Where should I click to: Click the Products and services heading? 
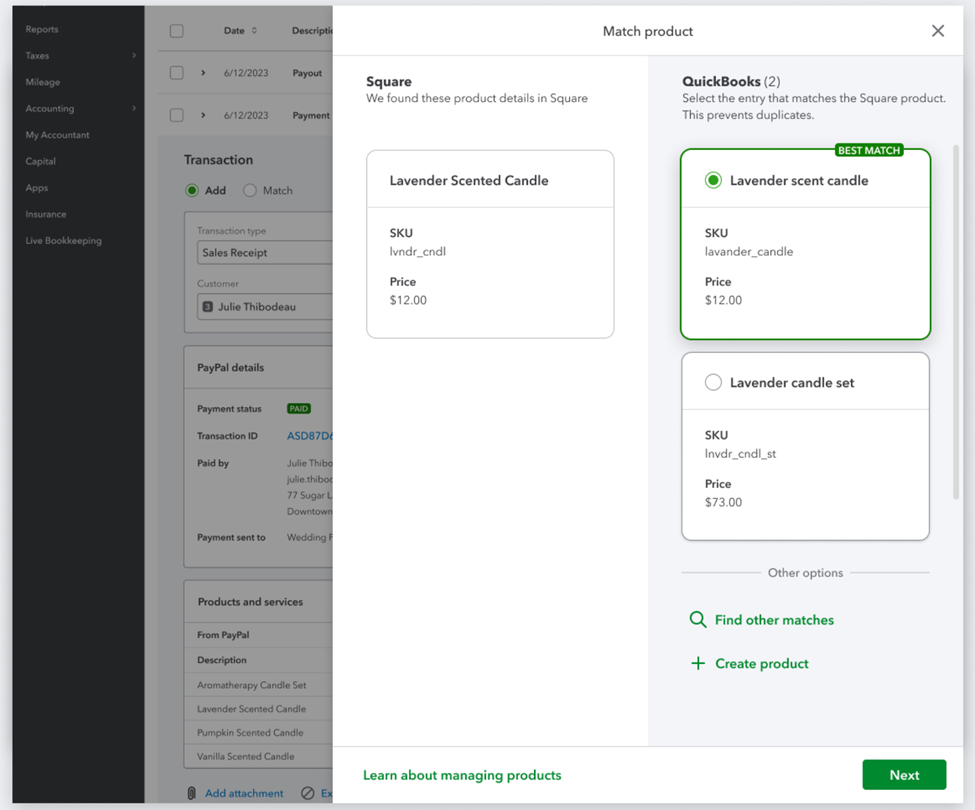point(250,602)
